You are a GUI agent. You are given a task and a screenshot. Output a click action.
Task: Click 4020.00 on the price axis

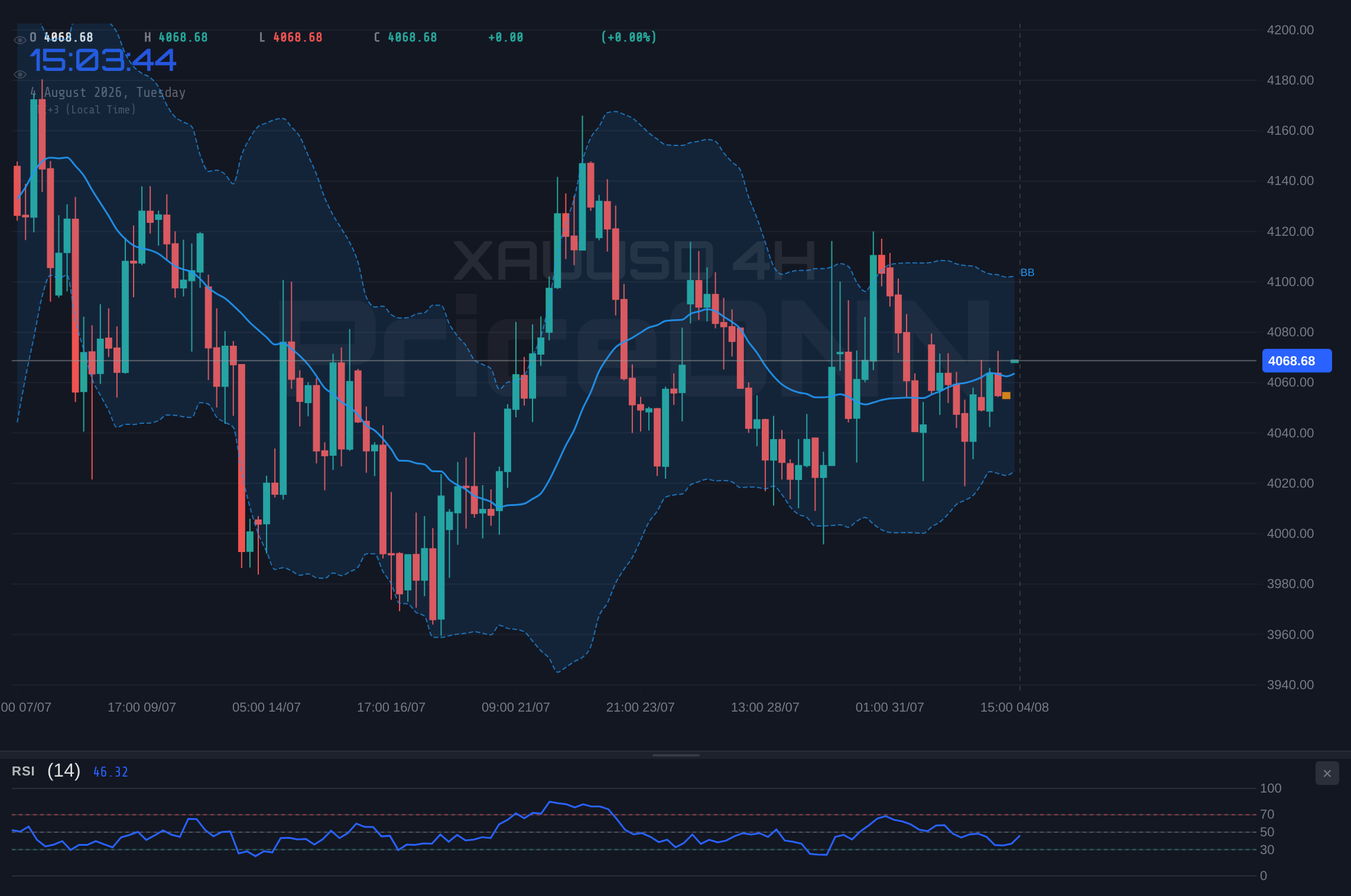click(x=1290, y=483)
